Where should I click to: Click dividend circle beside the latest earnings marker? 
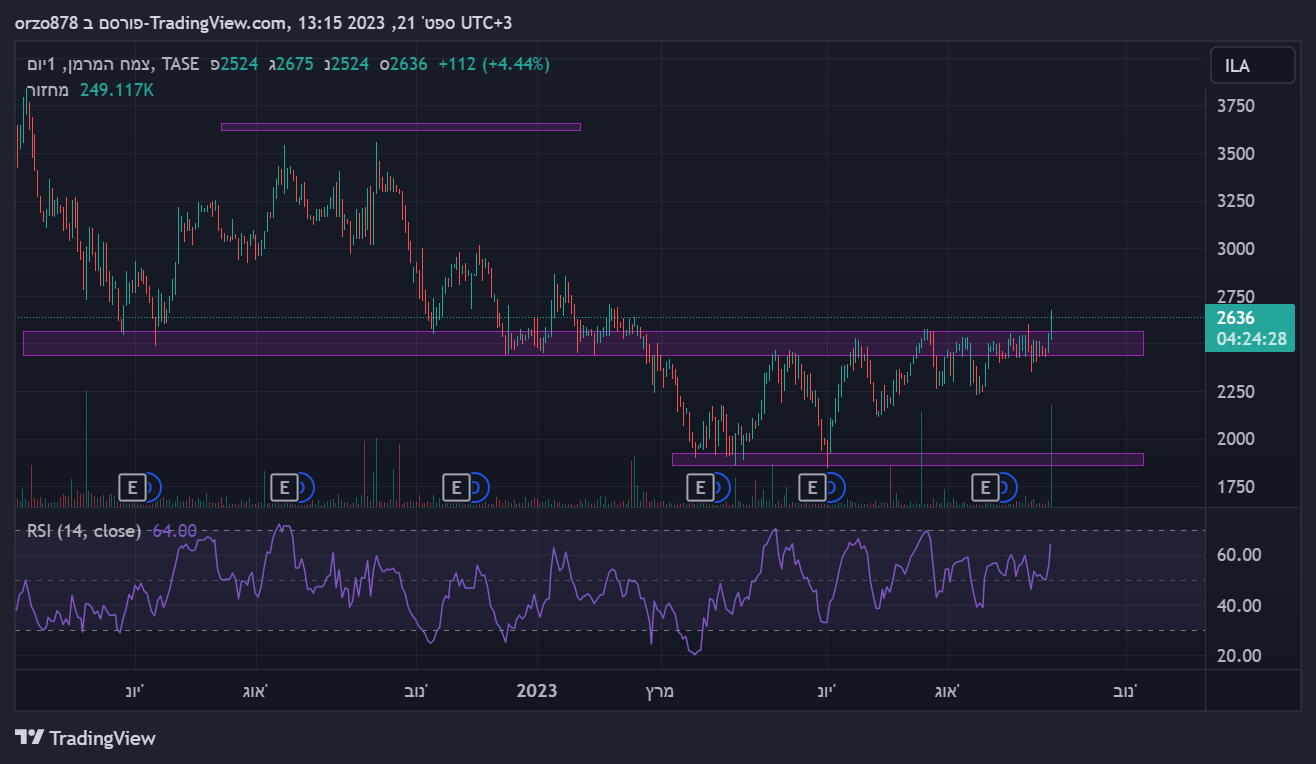click(1006, 488)
